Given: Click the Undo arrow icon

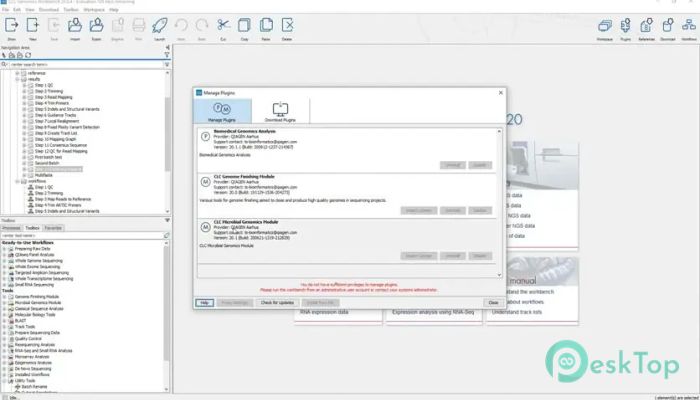Looking at the screenshot, I should point(181,25).
